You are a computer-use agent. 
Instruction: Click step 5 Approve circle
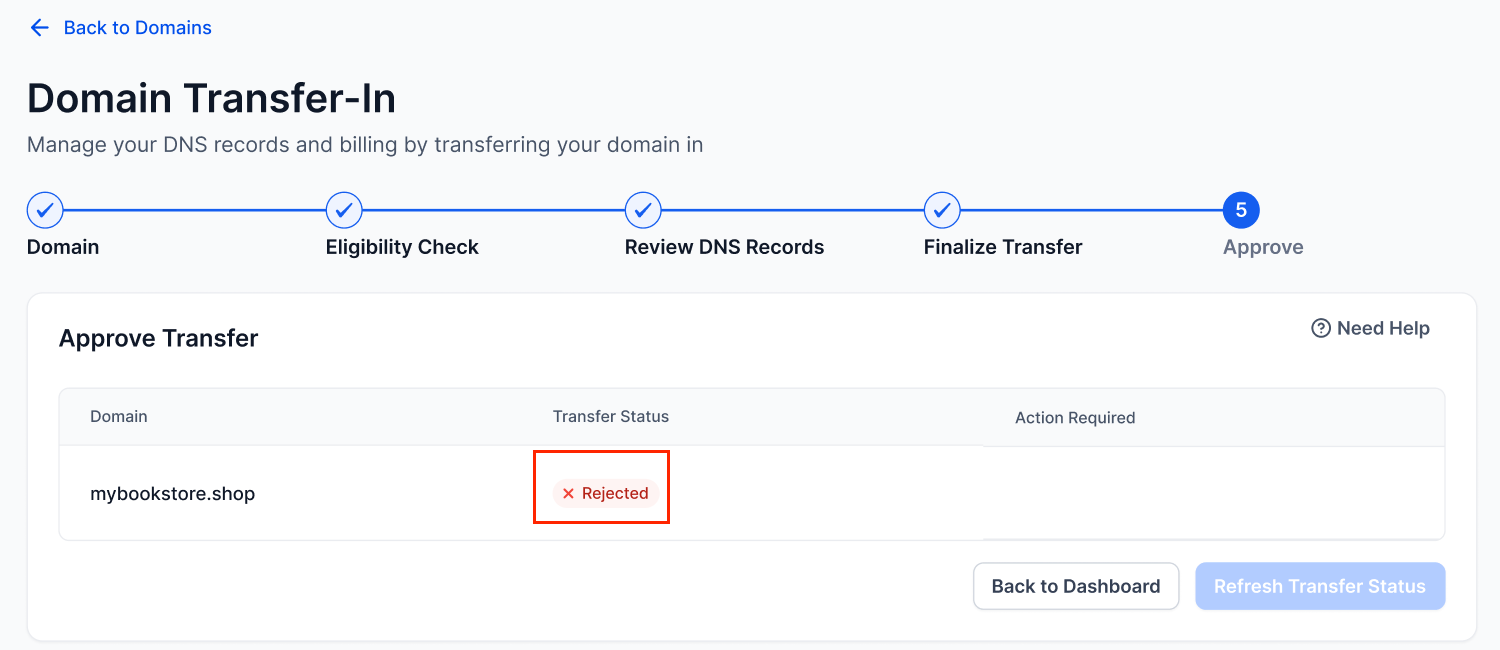[x=1241, y=211]
